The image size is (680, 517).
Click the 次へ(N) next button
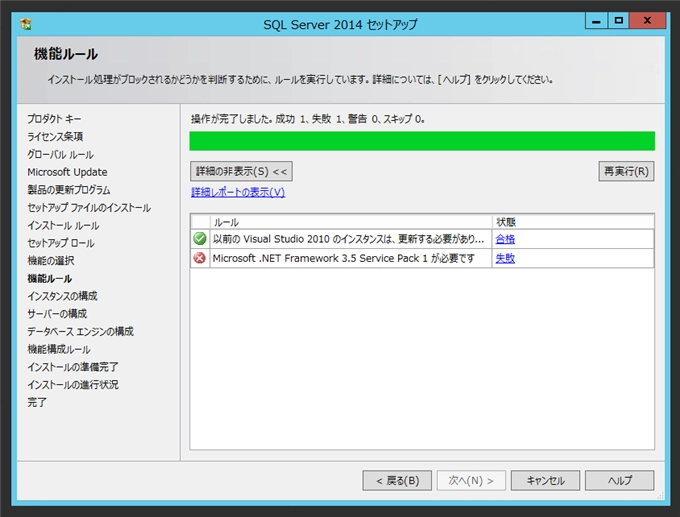(x=471, y=481)
